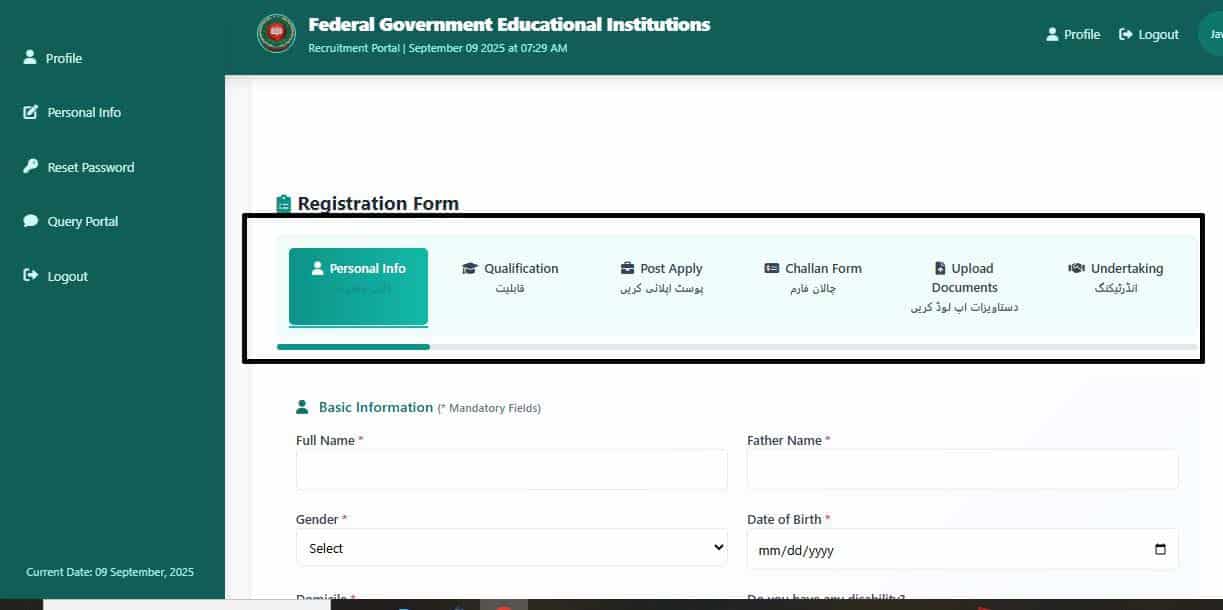
Task: Click the clipboard icon beside Registration Form
Action: 284,204
